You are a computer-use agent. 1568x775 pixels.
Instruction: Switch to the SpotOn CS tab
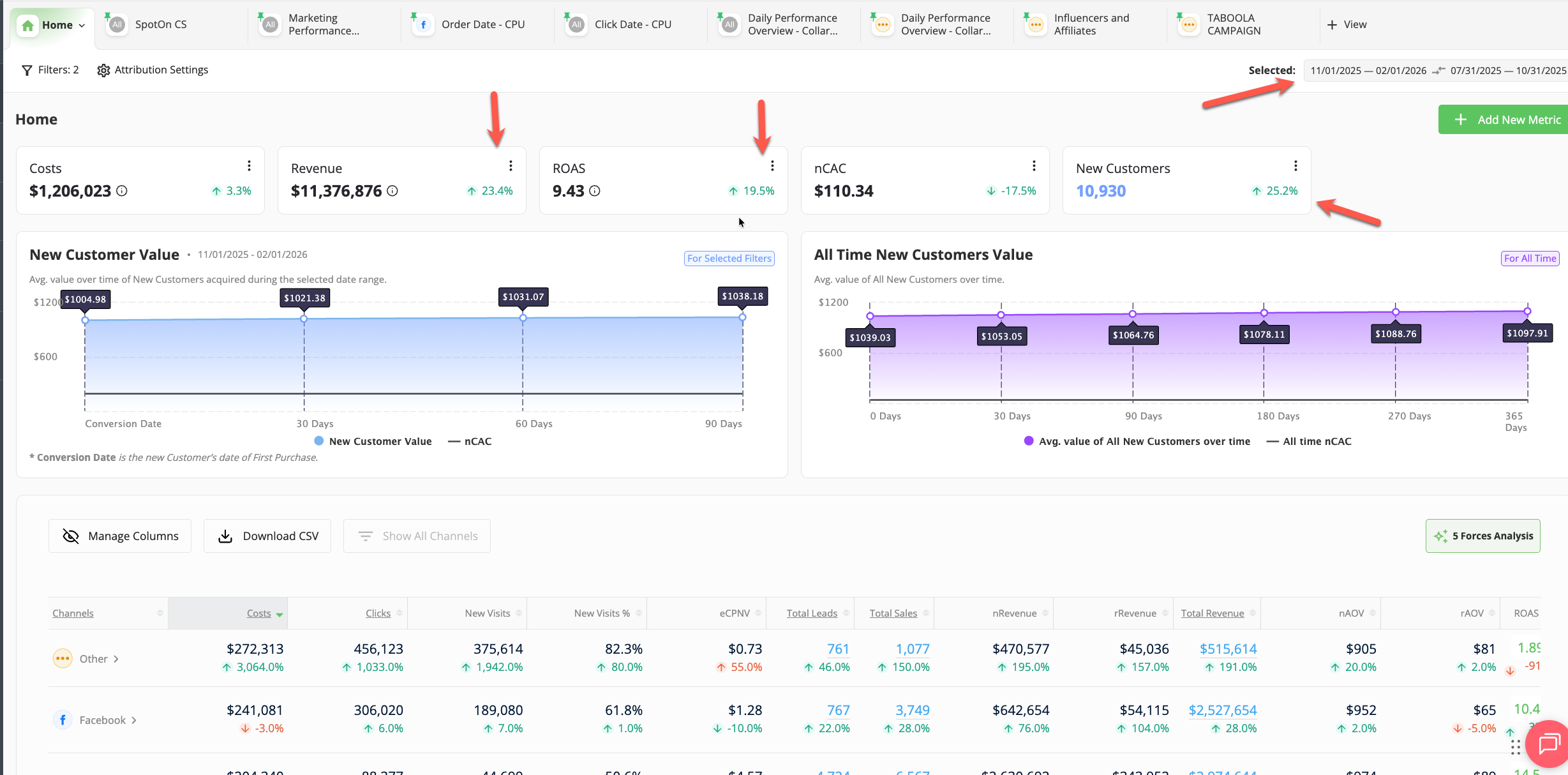[x=161, y=24]
